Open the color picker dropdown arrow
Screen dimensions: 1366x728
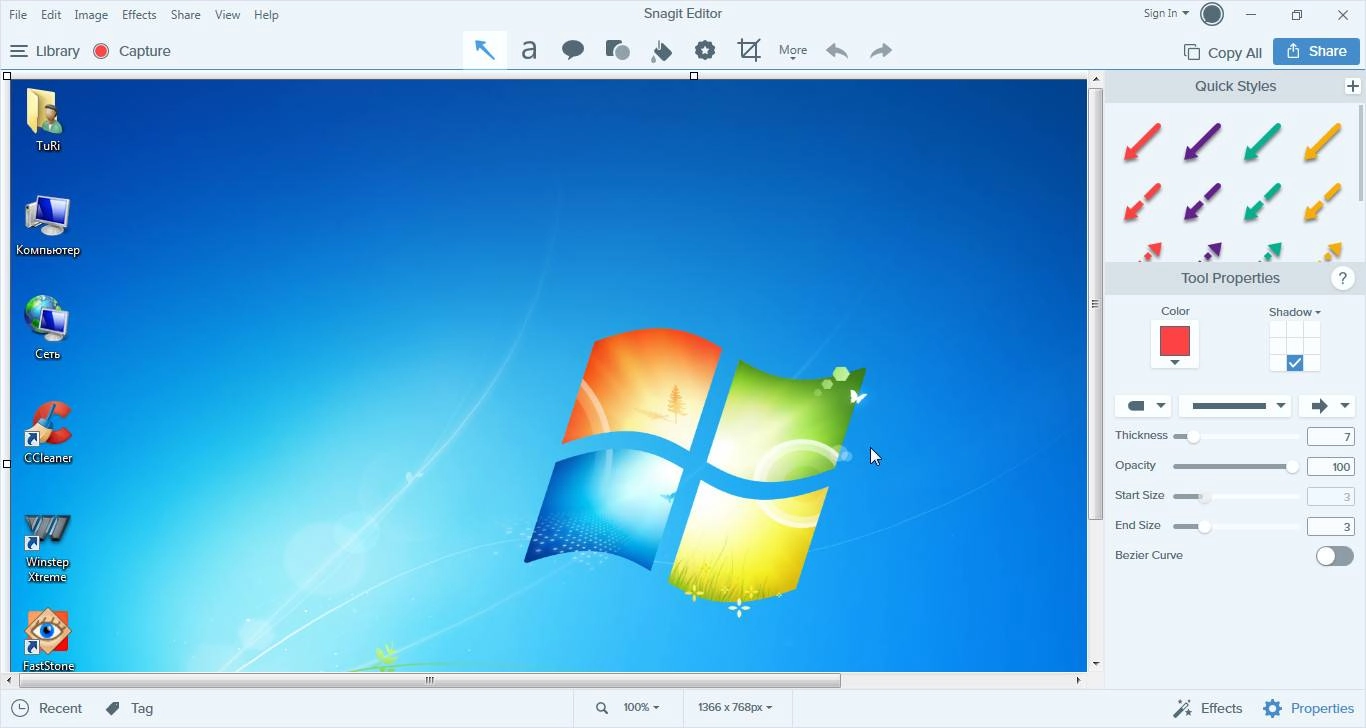[1175, 363]
